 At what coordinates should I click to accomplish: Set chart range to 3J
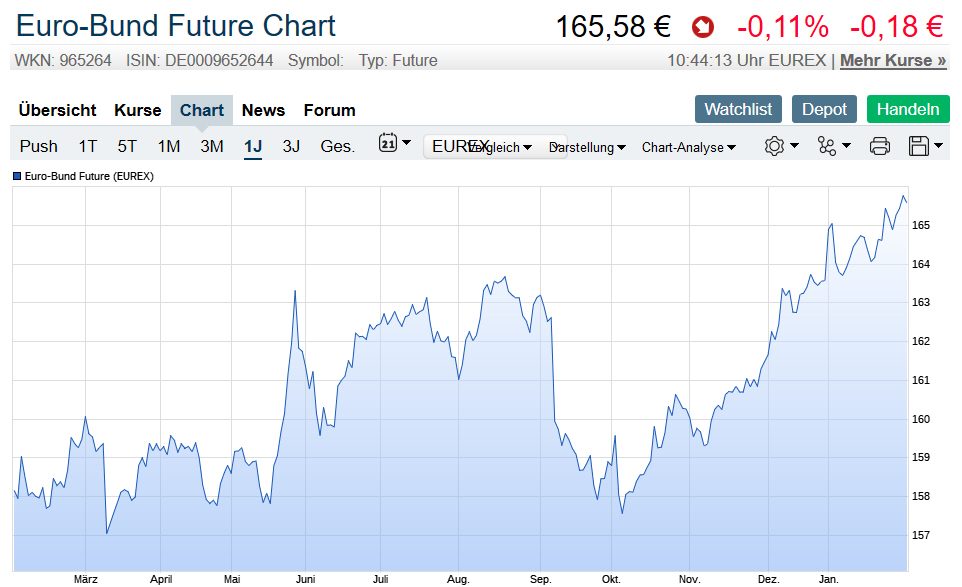click(x=291, y=146)
